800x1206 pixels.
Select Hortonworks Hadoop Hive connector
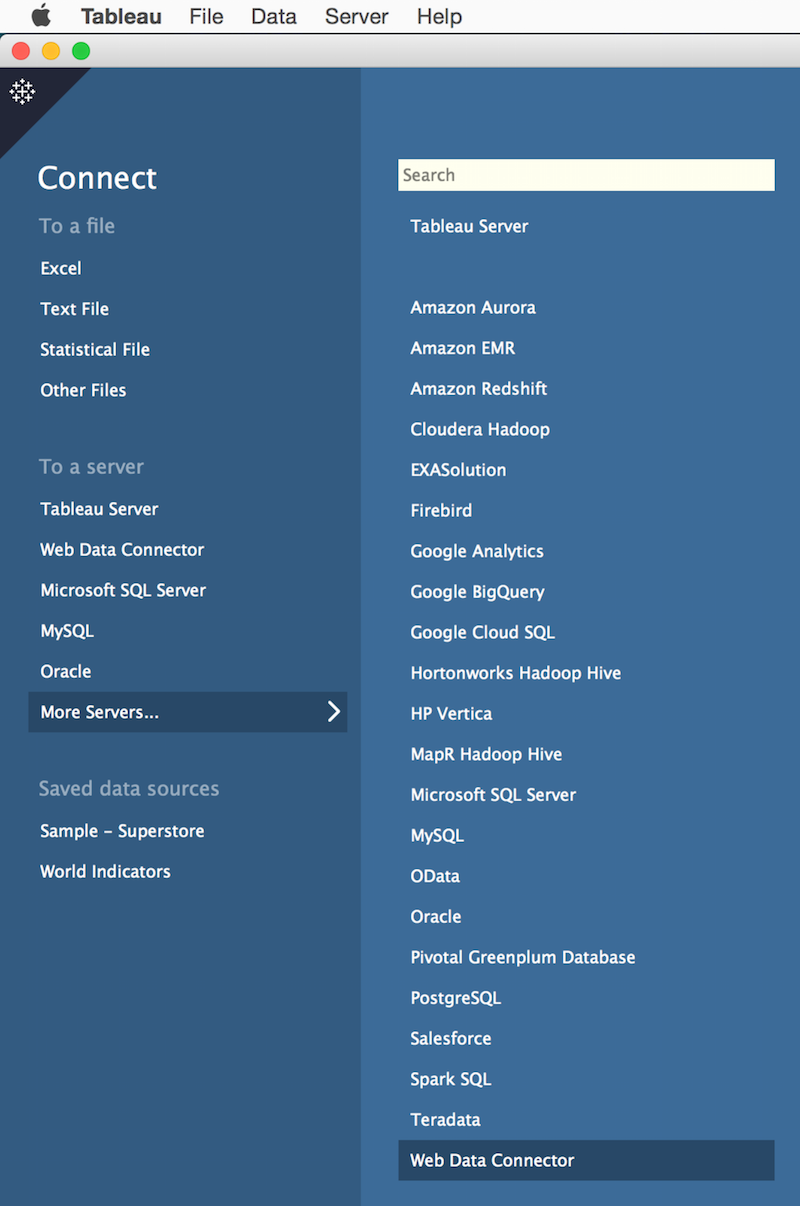(516, 673)
